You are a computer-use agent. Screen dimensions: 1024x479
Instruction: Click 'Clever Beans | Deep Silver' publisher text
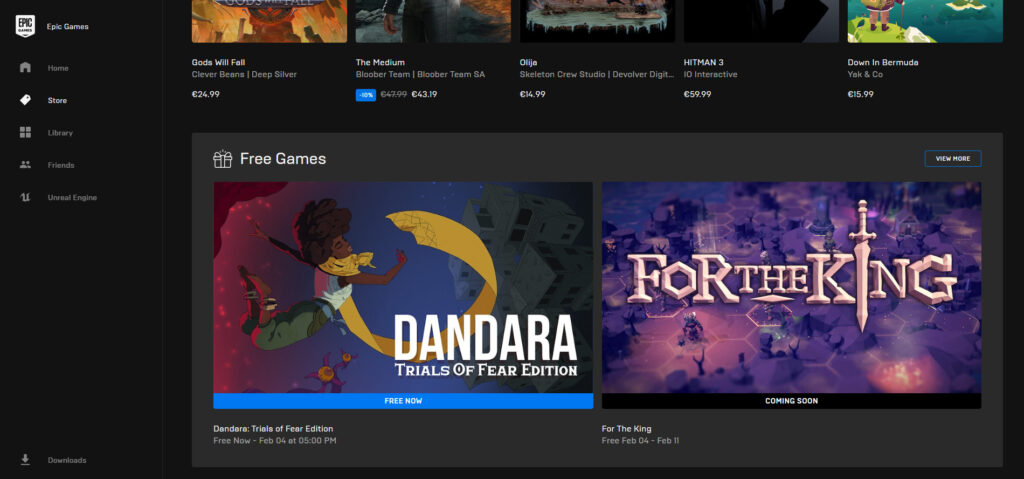244,74
